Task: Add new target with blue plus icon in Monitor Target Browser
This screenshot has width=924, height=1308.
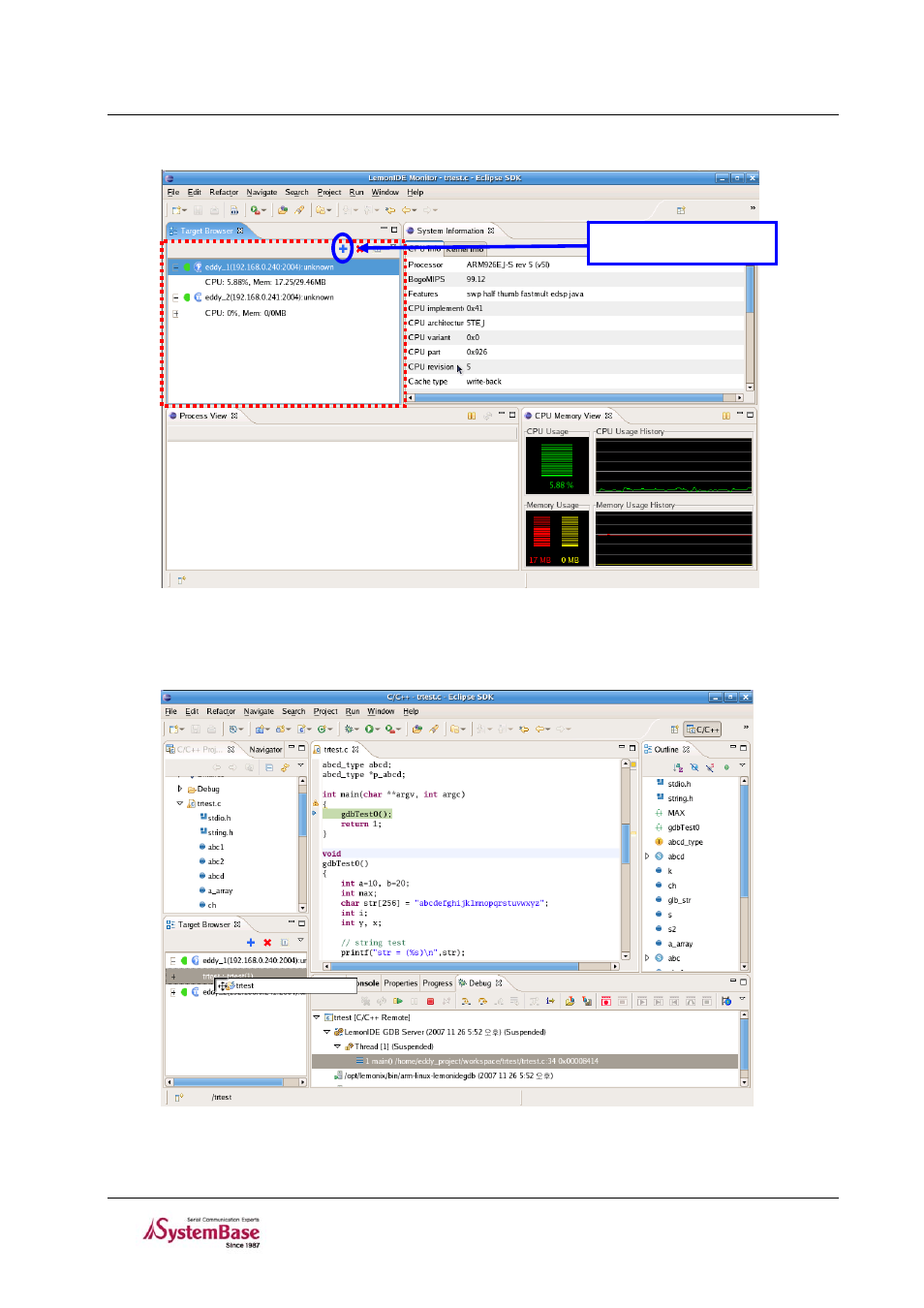Action: [x=343, y=249]
